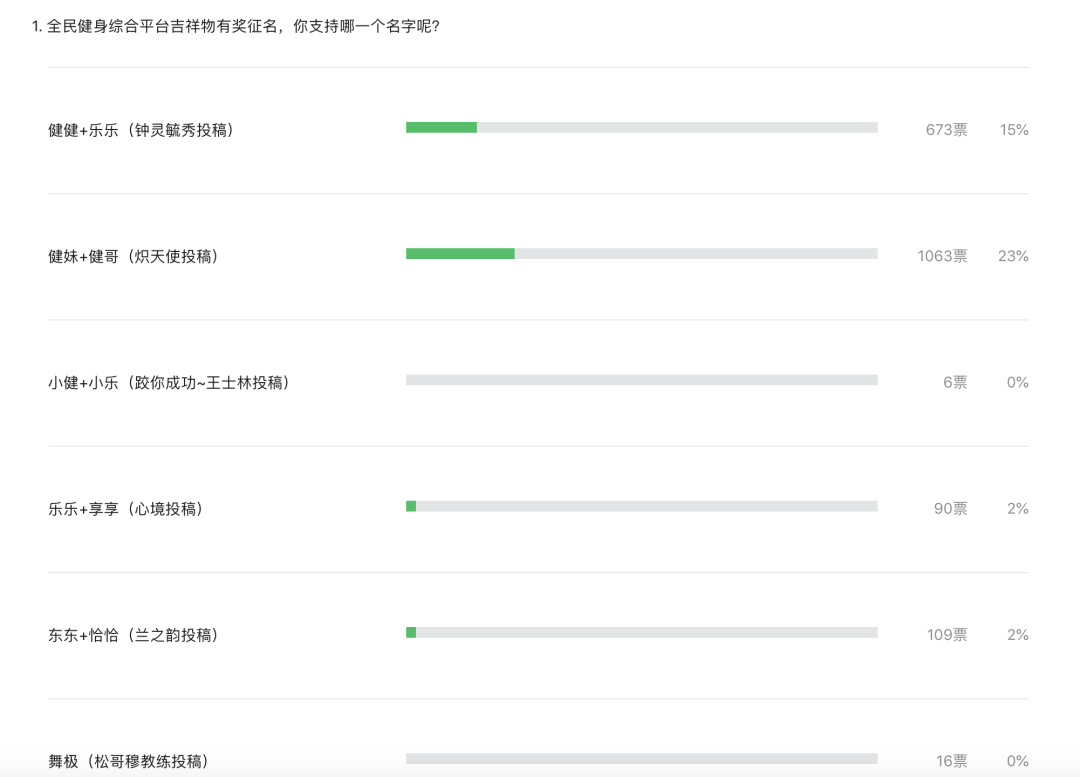The image size is (1080, 777).
Task: Select the 东东+恰恰 option label
Action: (x=133, y=635)
